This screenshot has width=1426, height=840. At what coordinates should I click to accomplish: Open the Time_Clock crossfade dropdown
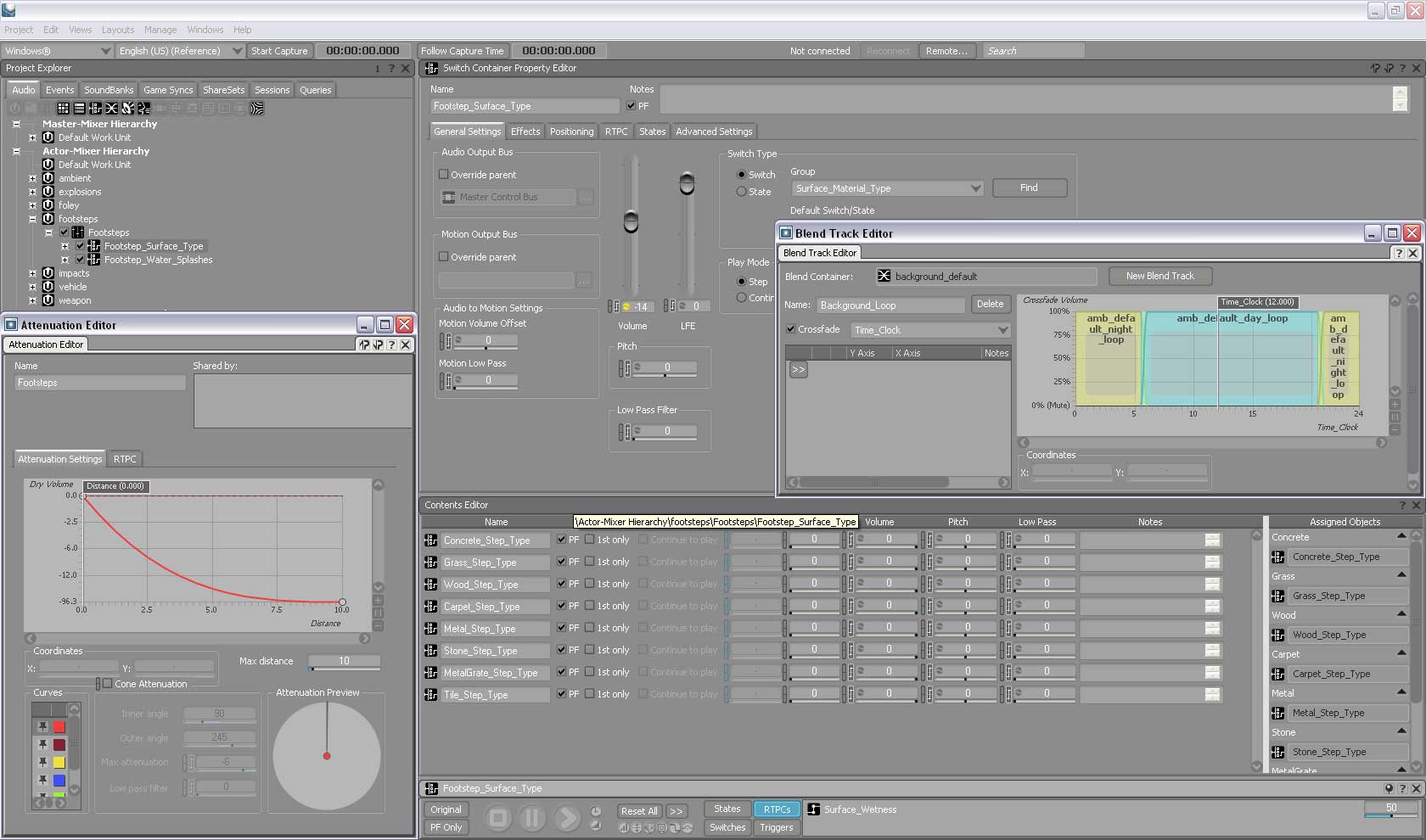[930, 330]
